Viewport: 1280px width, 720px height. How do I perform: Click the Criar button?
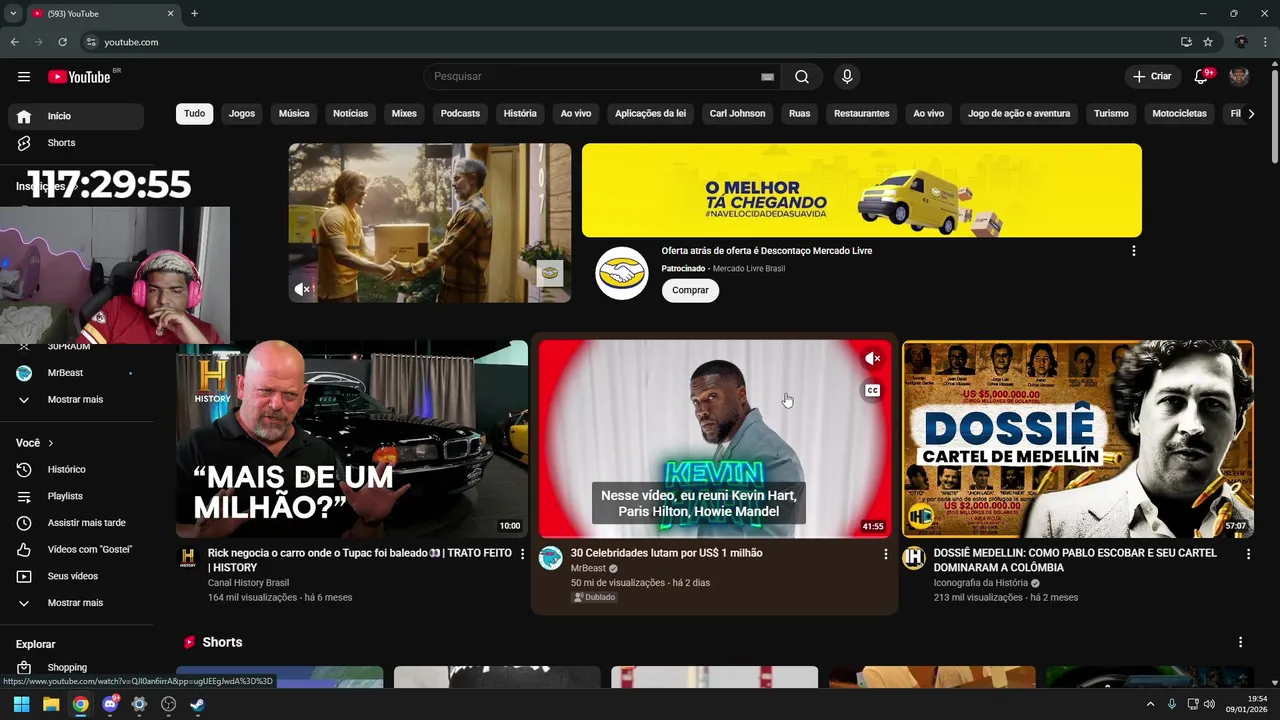click(x=1151, y=77)
